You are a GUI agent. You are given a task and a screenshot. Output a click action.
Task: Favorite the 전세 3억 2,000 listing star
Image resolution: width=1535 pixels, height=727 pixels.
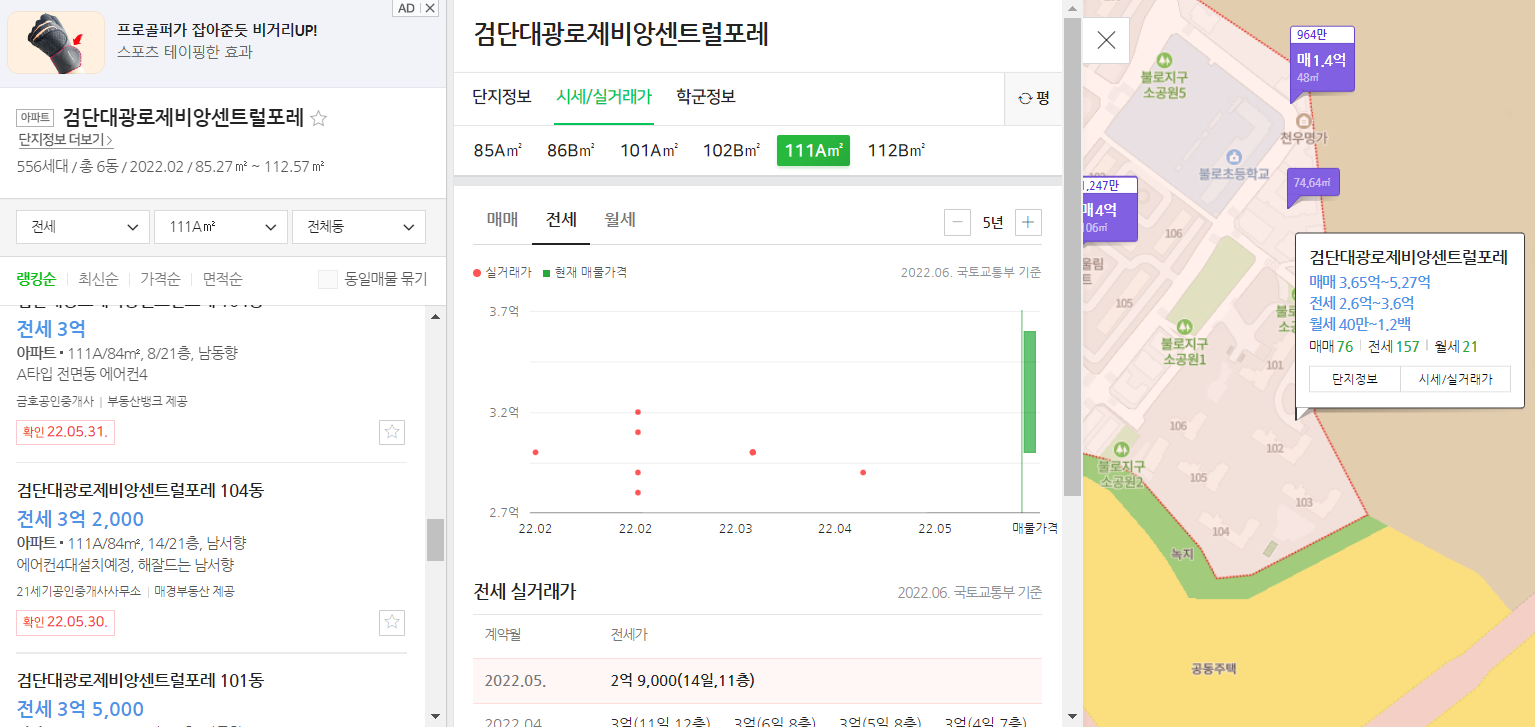click(392, 622)
